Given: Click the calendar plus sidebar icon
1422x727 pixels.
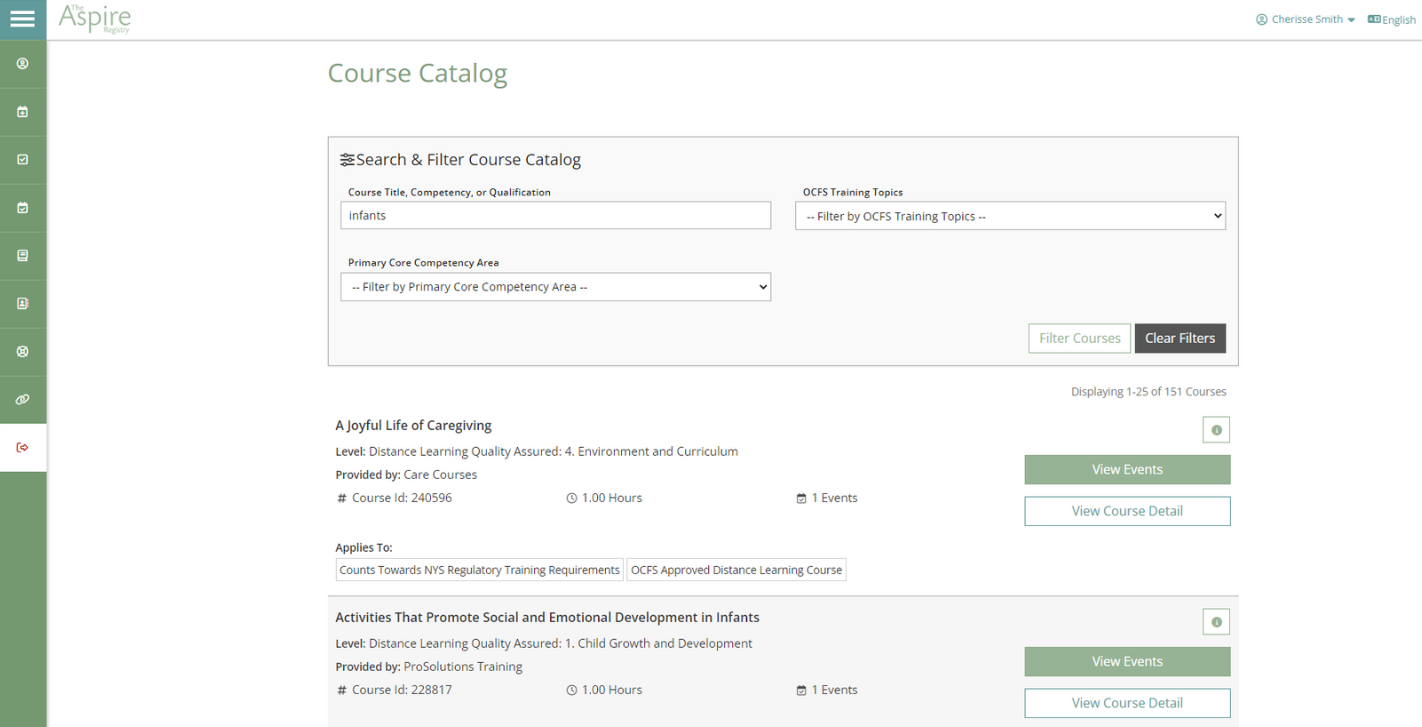Looking at the screenshot, I should click(x=22, y=112).
